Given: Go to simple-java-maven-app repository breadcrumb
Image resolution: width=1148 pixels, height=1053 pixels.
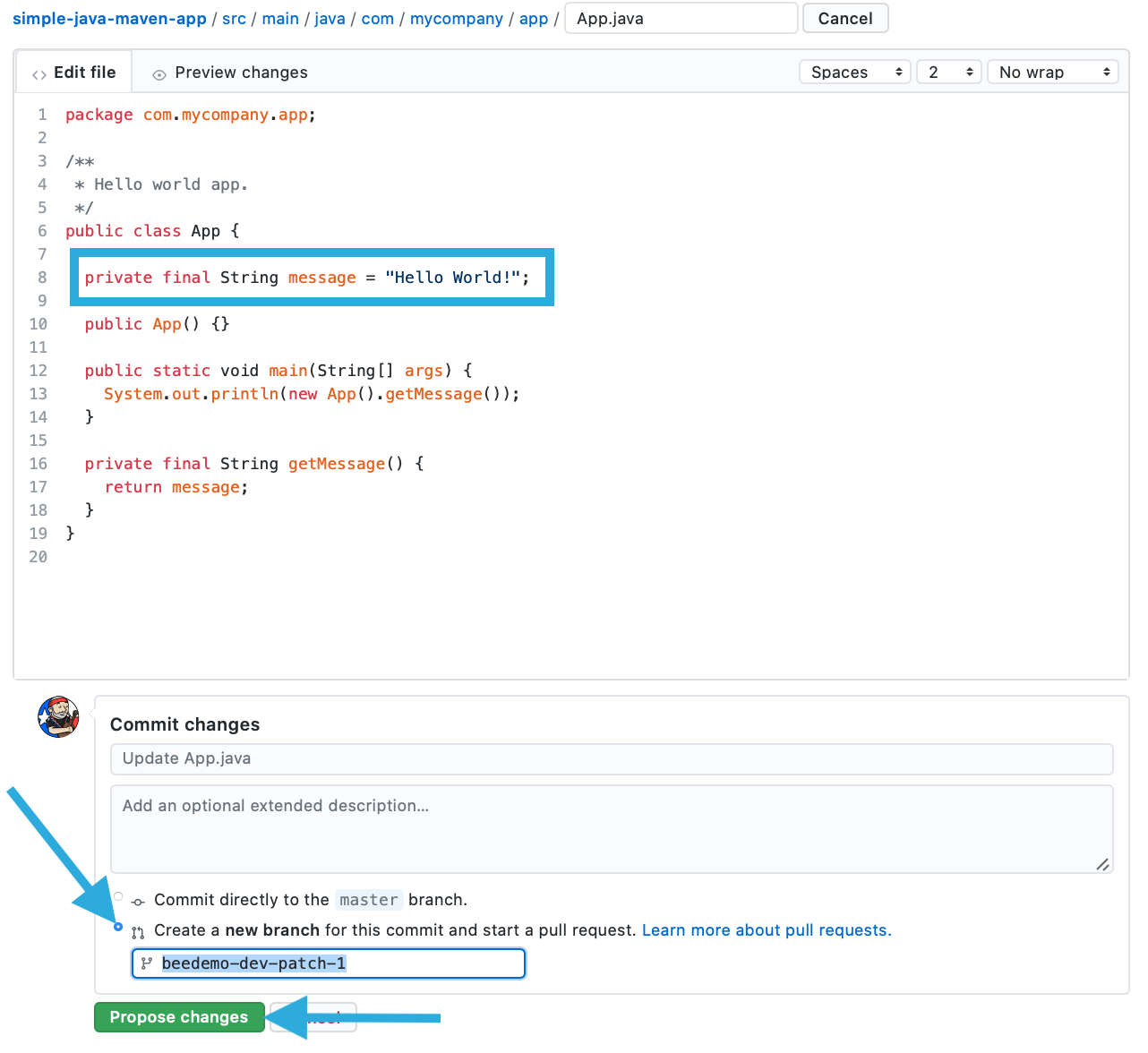Looking at the screenshot, I should 109,19.
